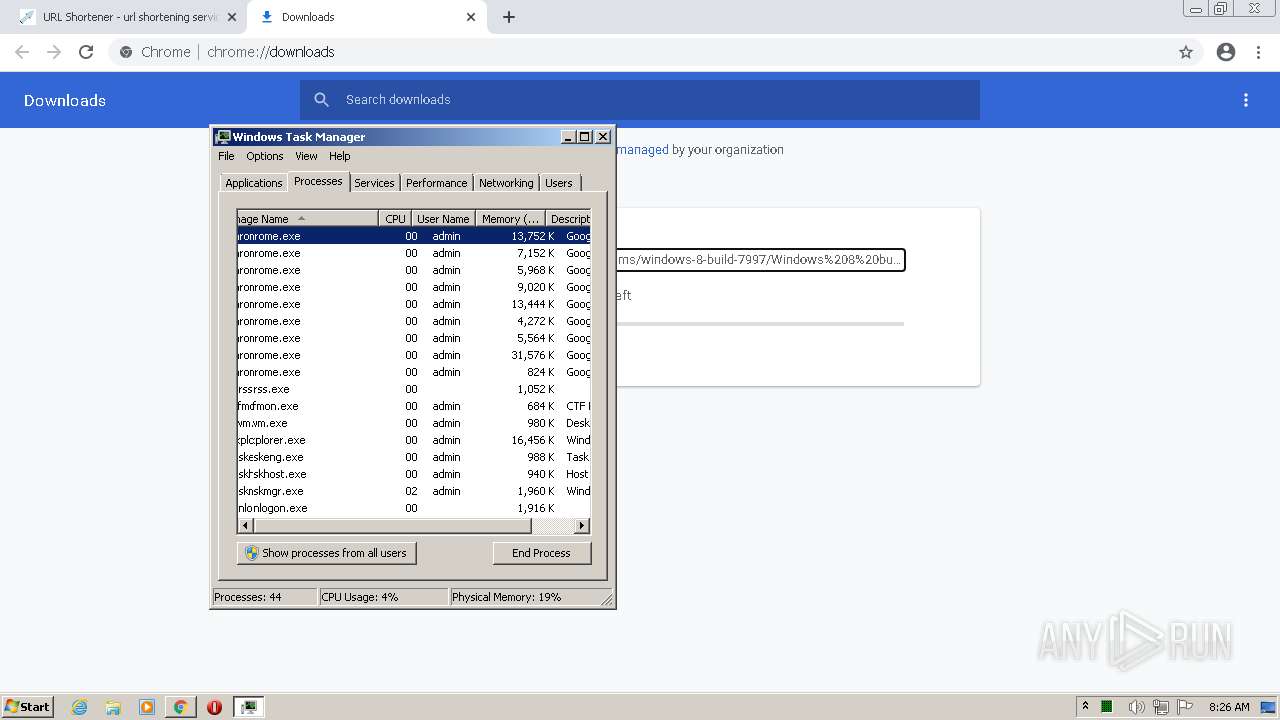
Task: Go back with Chrome's back arrow
Action: pyautogui.click(x=22, y=52)
